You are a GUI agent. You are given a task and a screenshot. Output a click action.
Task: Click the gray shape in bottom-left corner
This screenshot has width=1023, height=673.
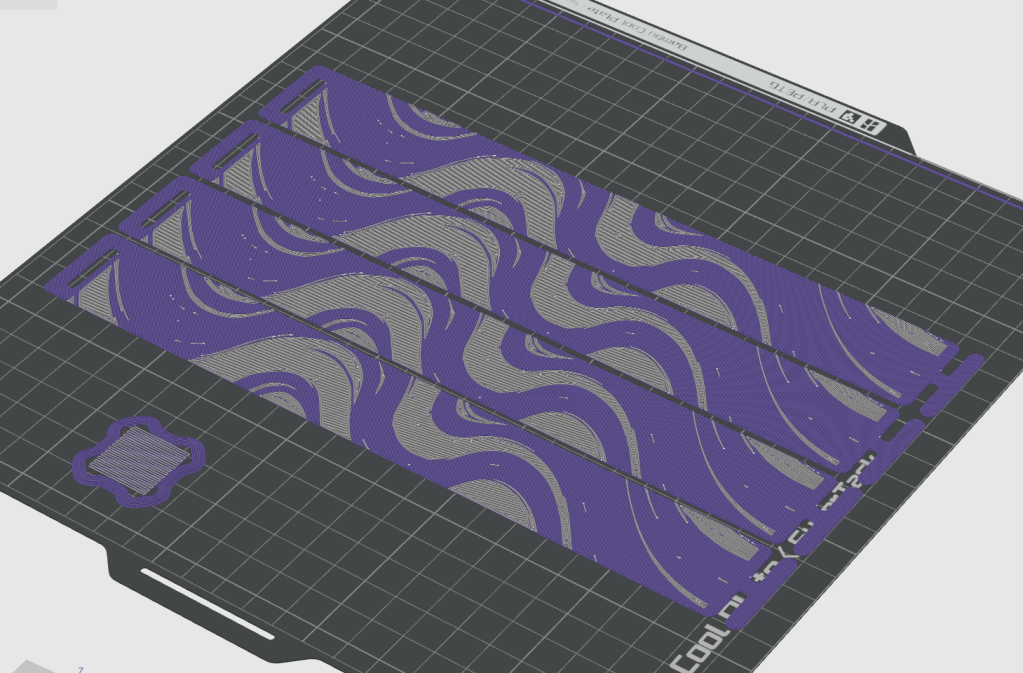pyautogui.click(x=35, y=666)
